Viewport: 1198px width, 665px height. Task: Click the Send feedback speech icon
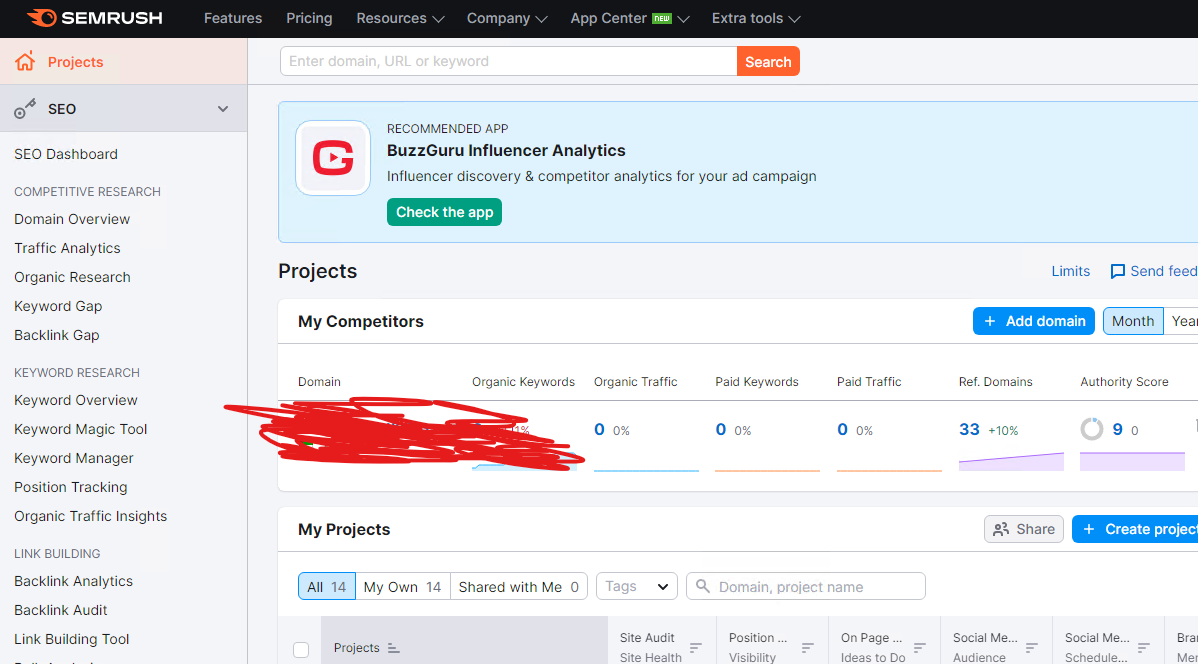[x=1117, y=271]
